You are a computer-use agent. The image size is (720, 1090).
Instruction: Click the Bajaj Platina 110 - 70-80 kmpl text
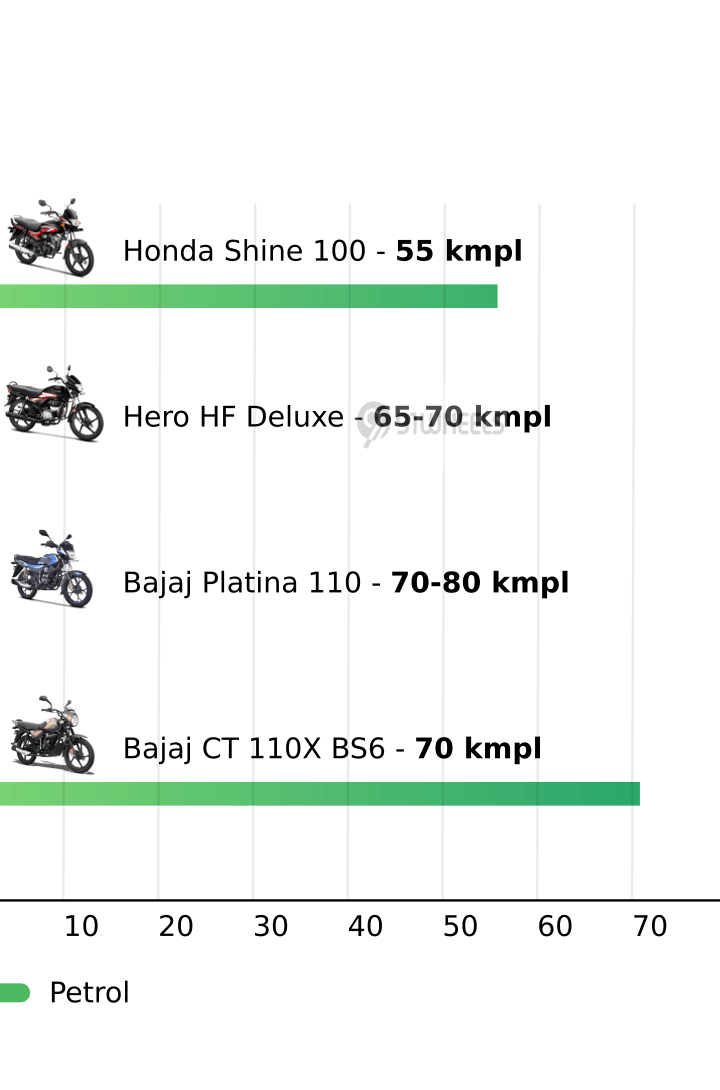[x=345, y=583]
